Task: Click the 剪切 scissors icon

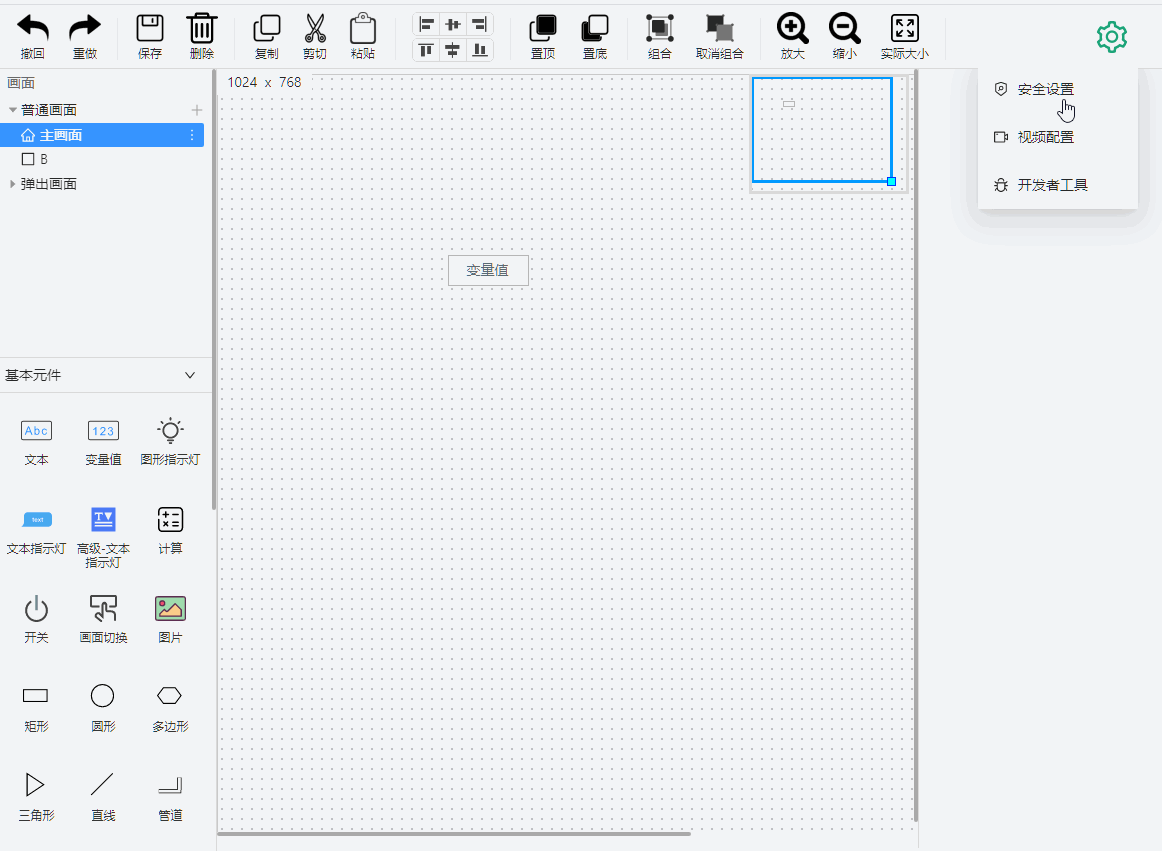Action: (315, 29)
